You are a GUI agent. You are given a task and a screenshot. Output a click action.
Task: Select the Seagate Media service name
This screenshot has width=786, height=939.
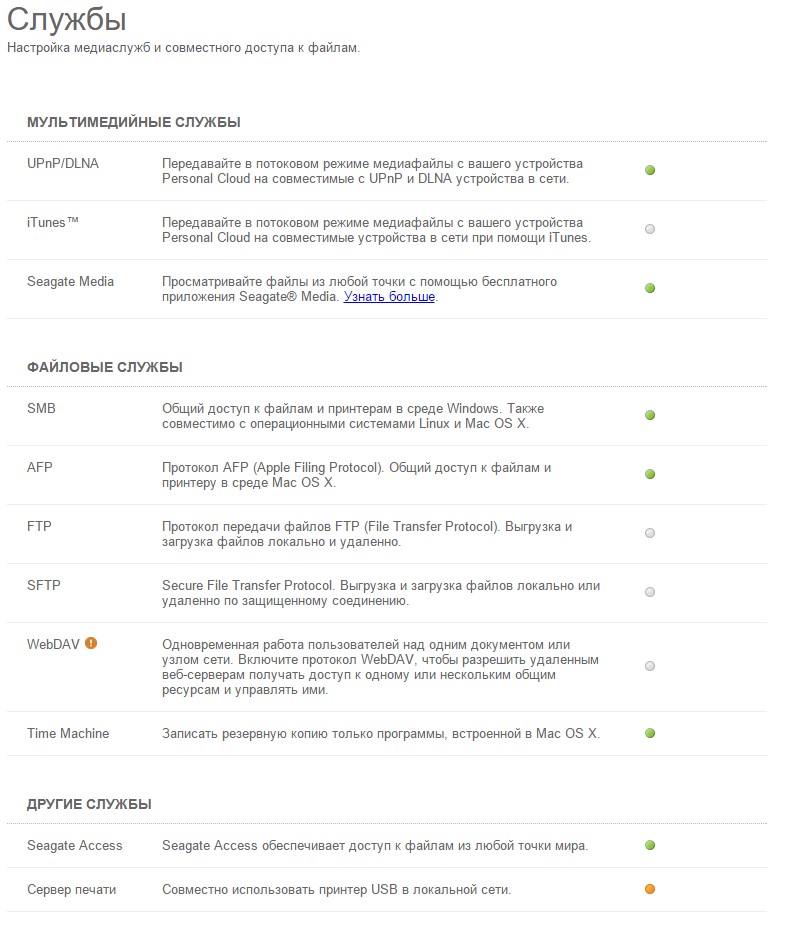(70, 282)
